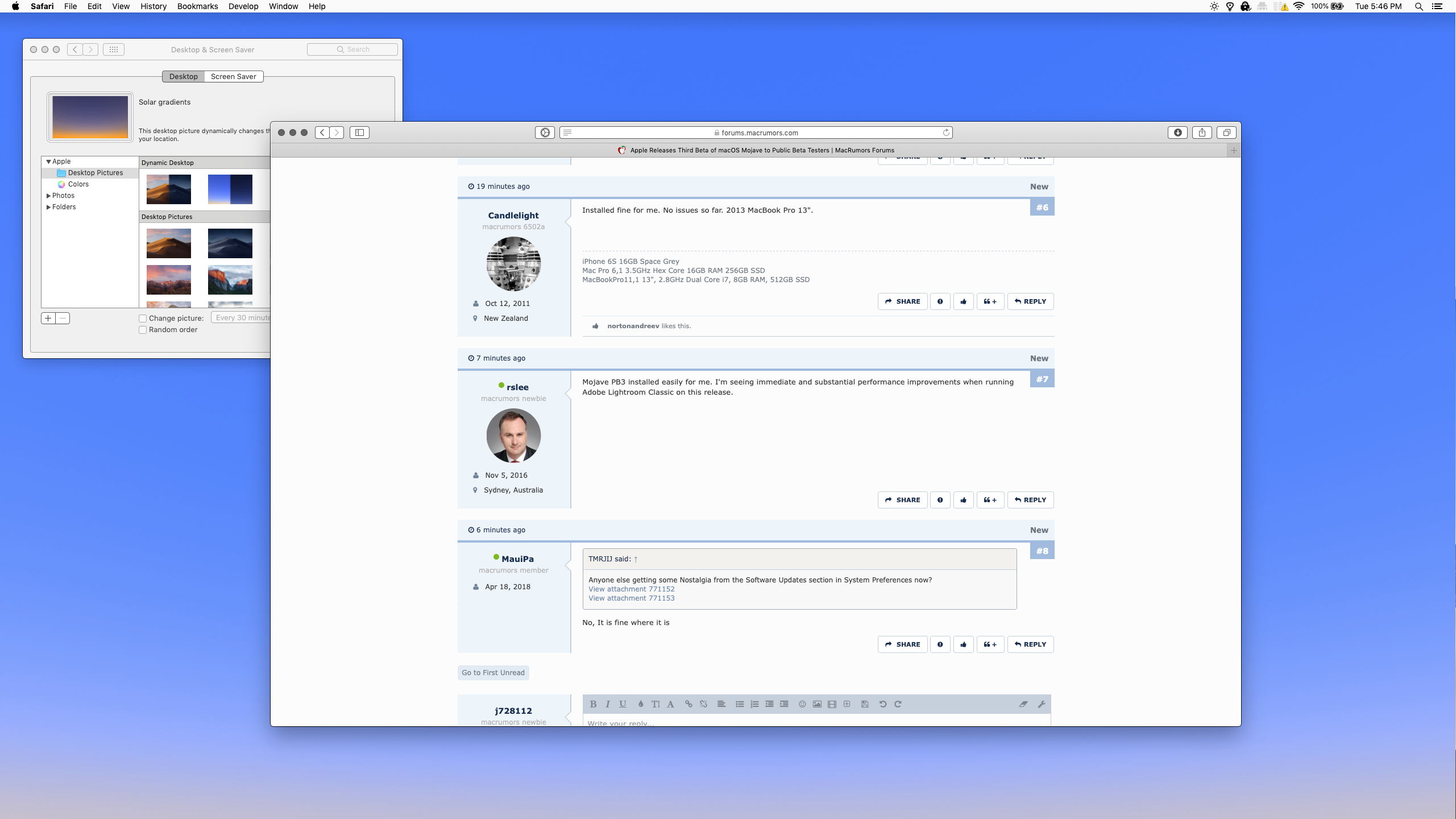Open the Develop menu
Viewport: 1456px width, 819px height.
pos(243,6)
